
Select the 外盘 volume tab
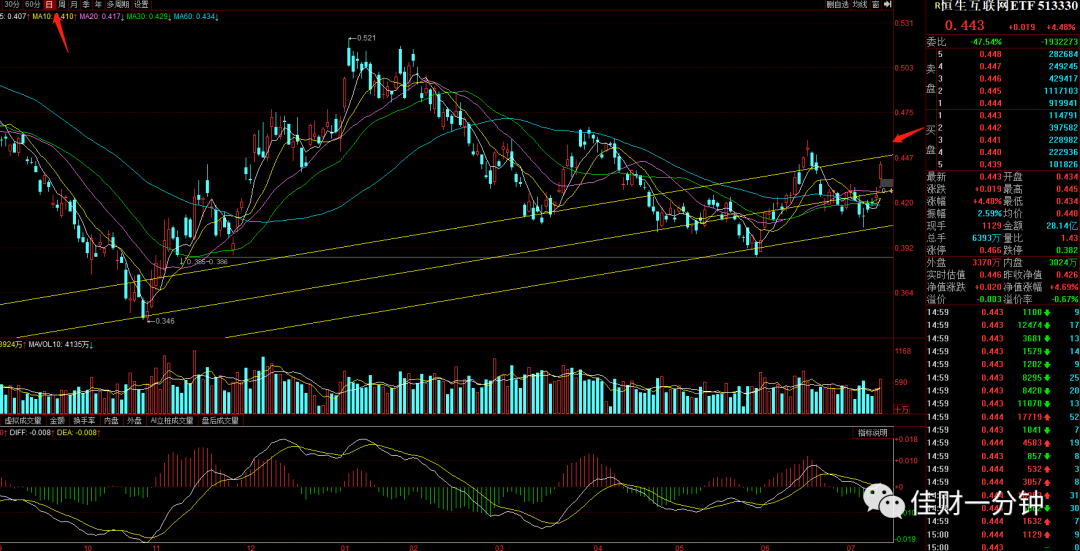(136, 419)
